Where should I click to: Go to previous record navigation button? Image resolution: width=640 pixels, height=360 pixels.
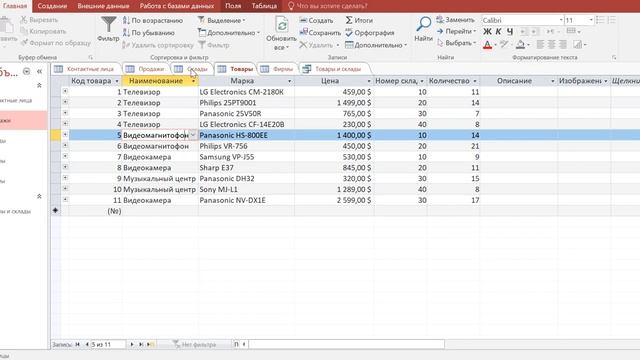[87, 344]
